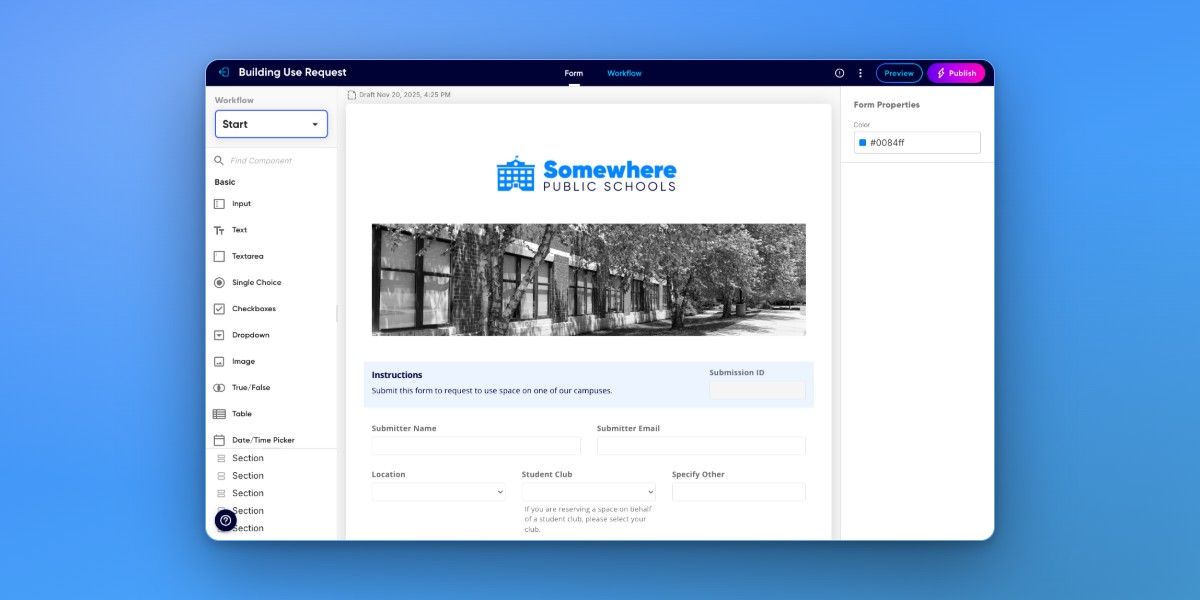Click the Preview button
Image resolution: width=1200 pixels, height=600 pixels.
899,73
